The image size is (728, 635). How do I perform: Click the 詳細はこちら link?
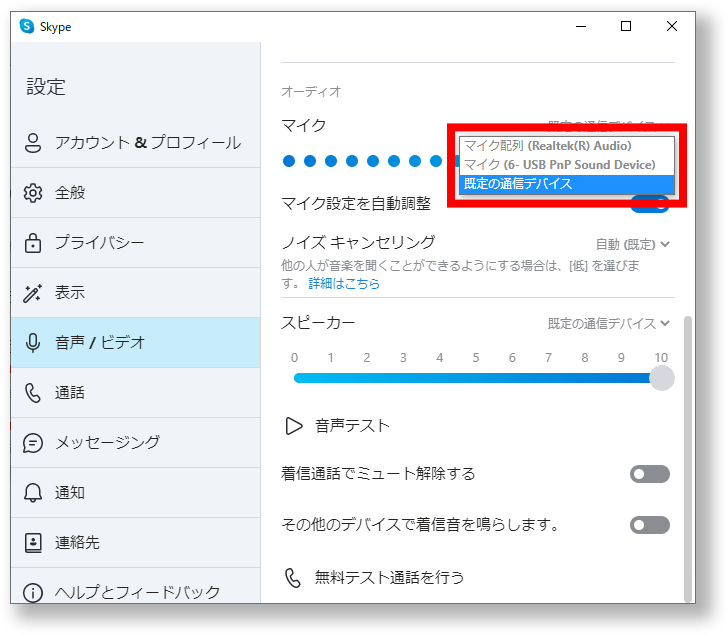(x=344, y=283)
